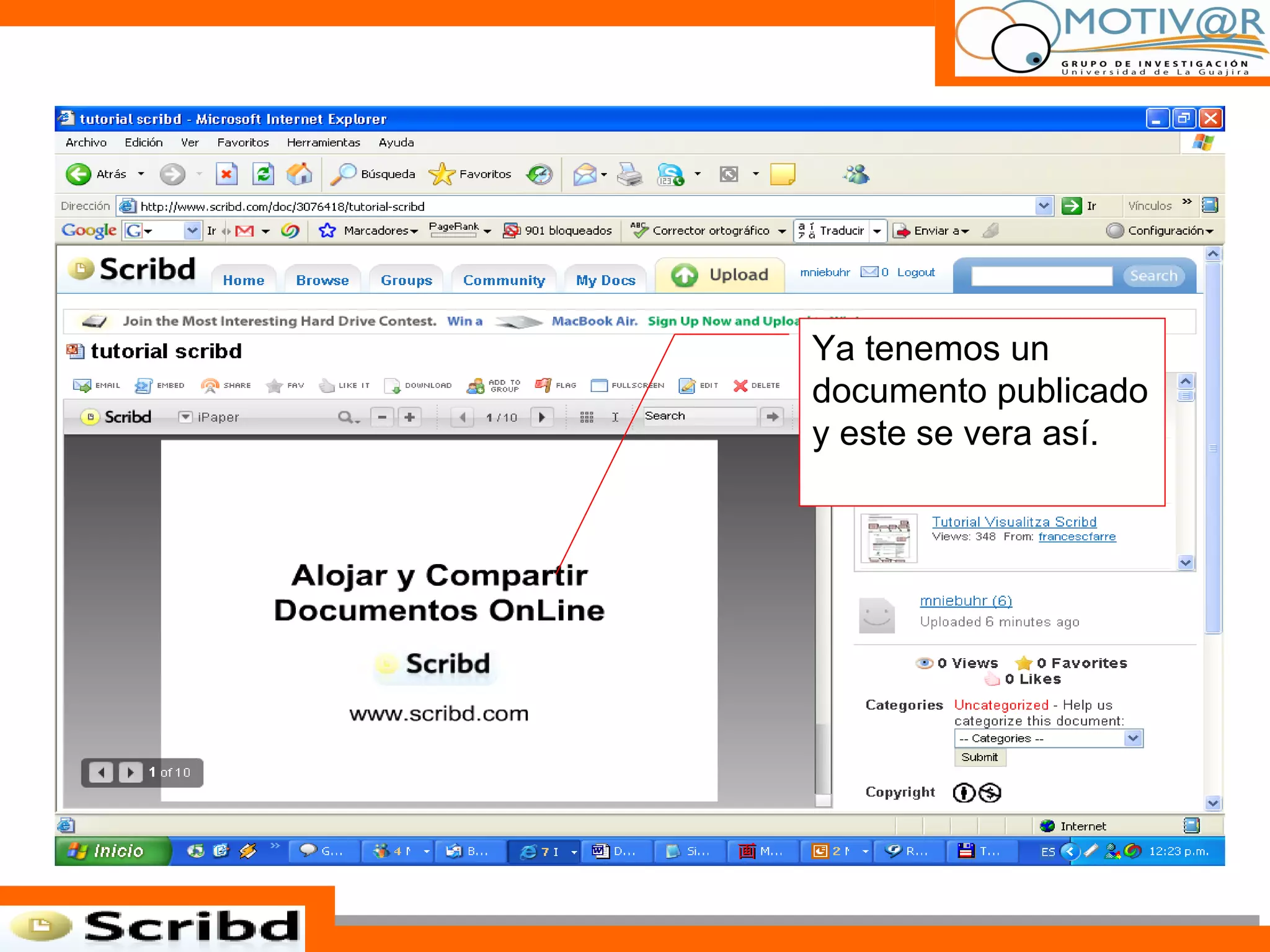This screenshot has height=952, width=1270.
Task: Click DOWNLOAD document action
Action: [x=417, y=386]
